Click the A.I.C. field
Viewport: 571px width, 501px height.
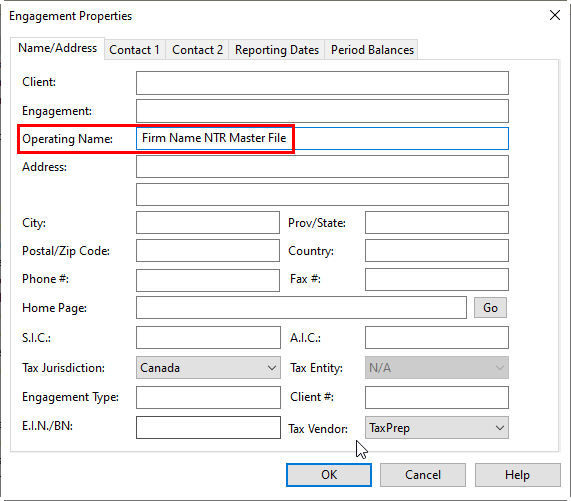[x=437, y=338]
